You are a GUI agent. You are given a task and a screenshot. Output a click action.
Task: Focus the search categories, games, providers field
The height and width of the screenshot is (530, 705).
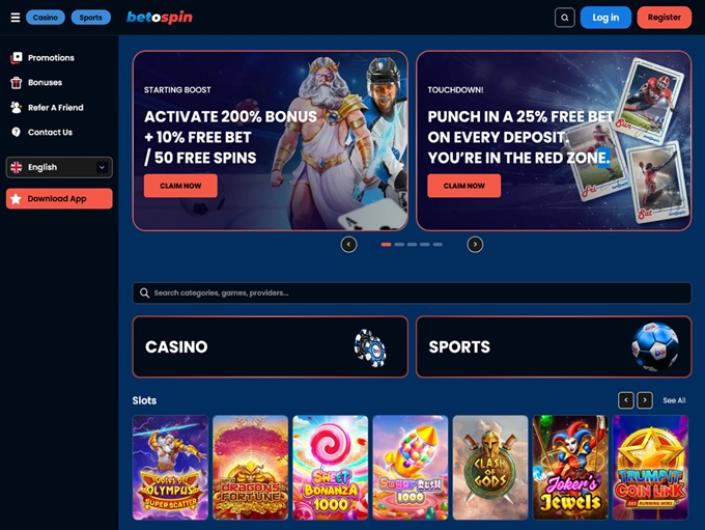tap(412, 293)
